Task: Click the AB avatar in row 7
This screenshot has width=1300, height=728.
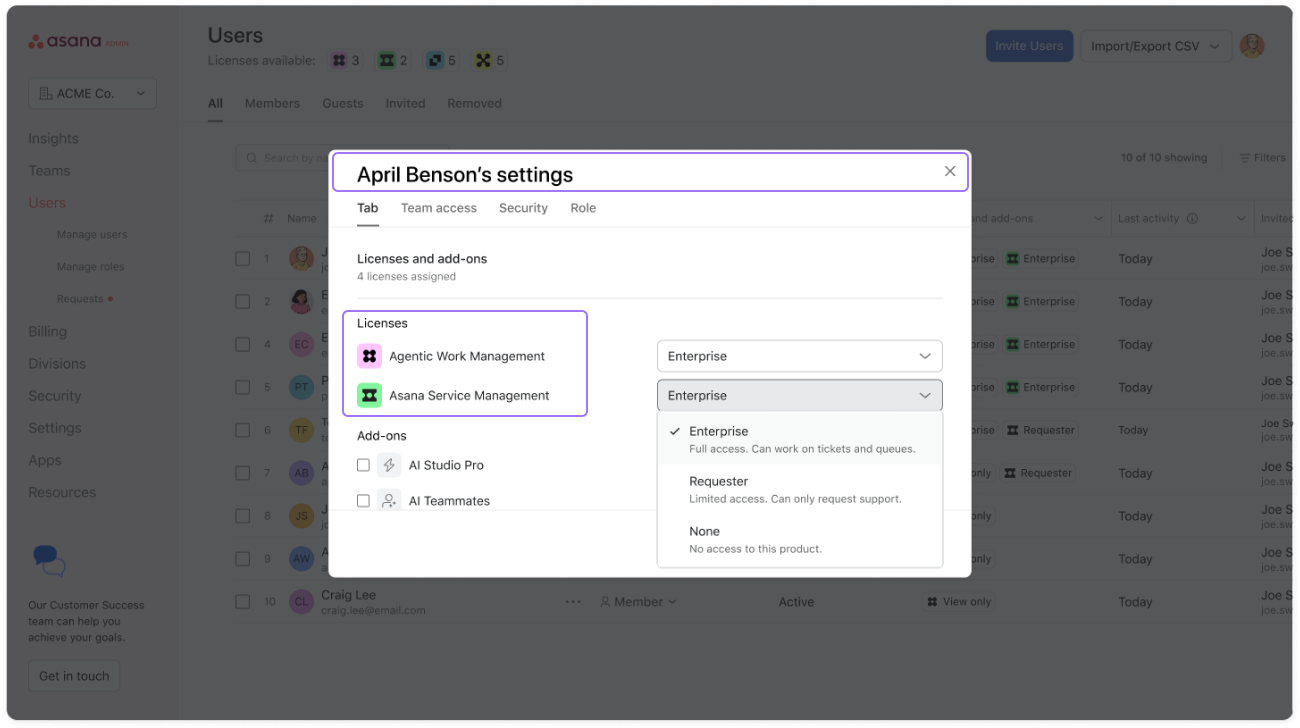Action: (301, 473)
